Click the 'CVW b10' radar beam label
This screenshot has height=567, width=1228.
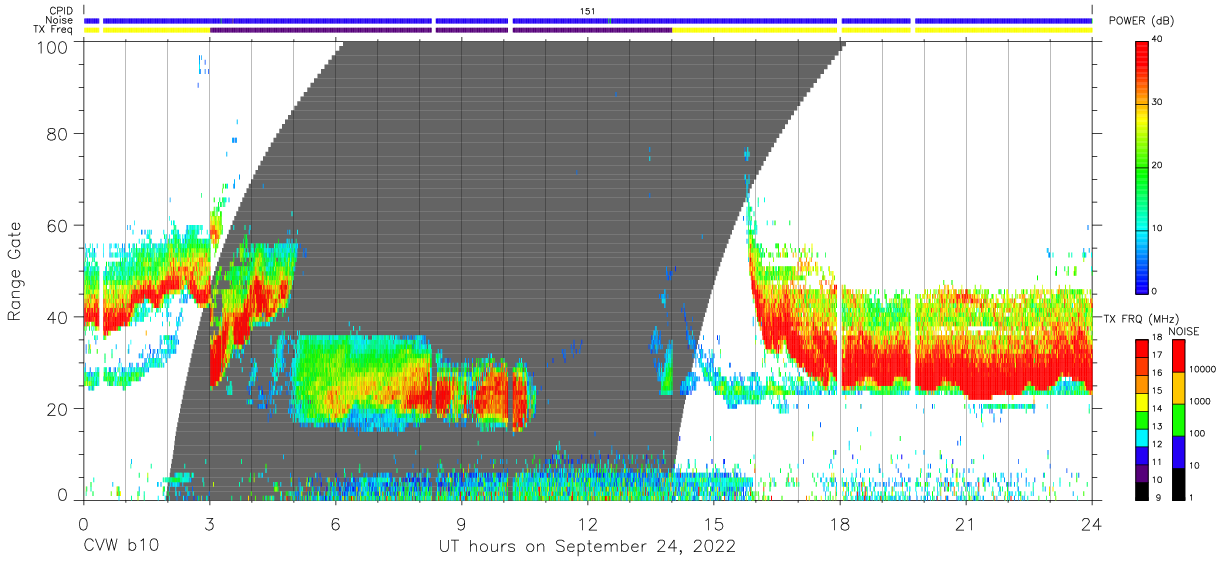pos(121,546)
